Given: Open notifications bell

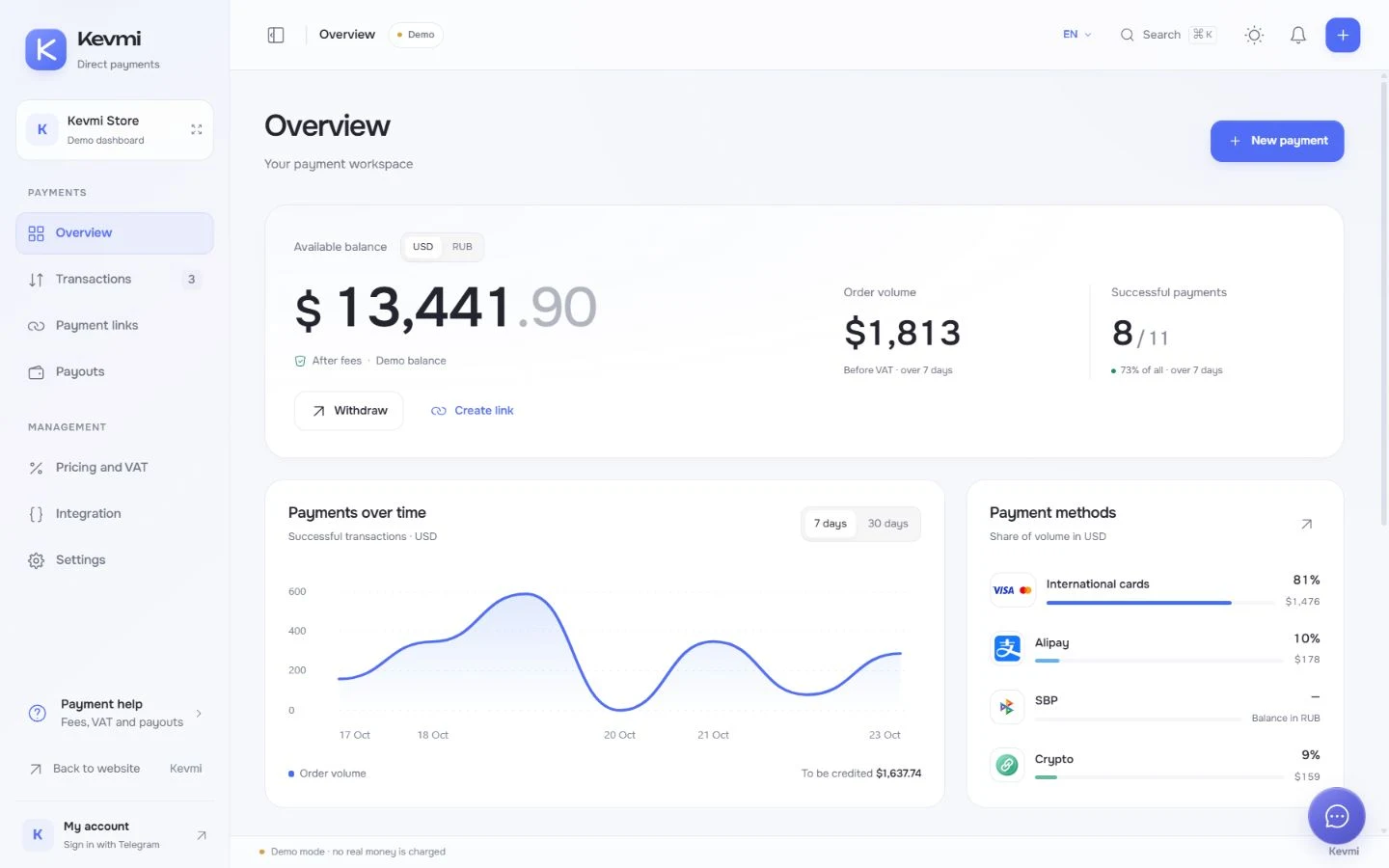Looking at the screenshot, I should pos(1298,35).
